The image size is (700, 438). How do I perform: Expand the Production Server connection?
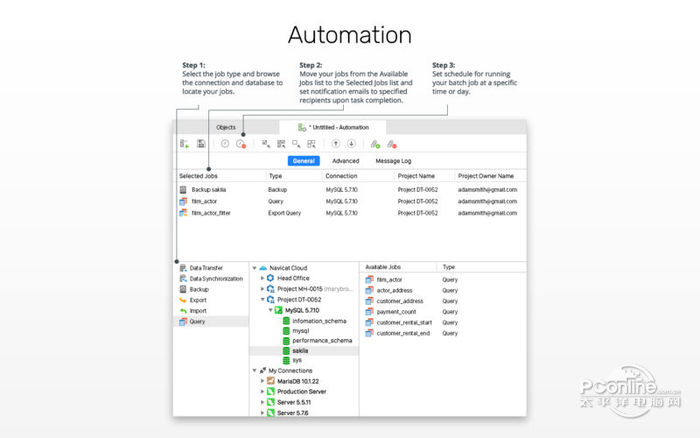coord(262,392)
